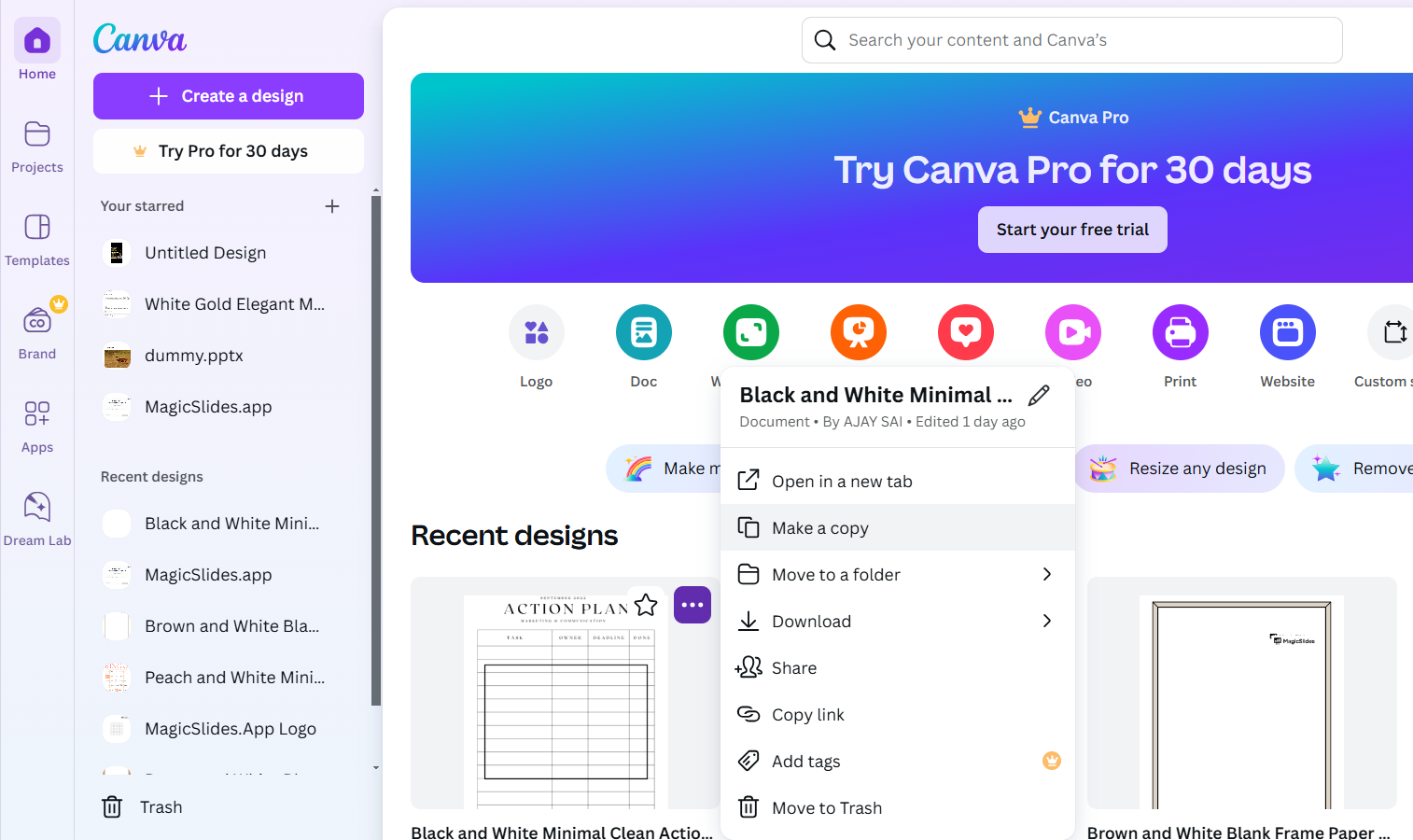Click the Make me chip with rainbow
The width and height of the screenshot is (1413, 840).
tap(665, 469)
